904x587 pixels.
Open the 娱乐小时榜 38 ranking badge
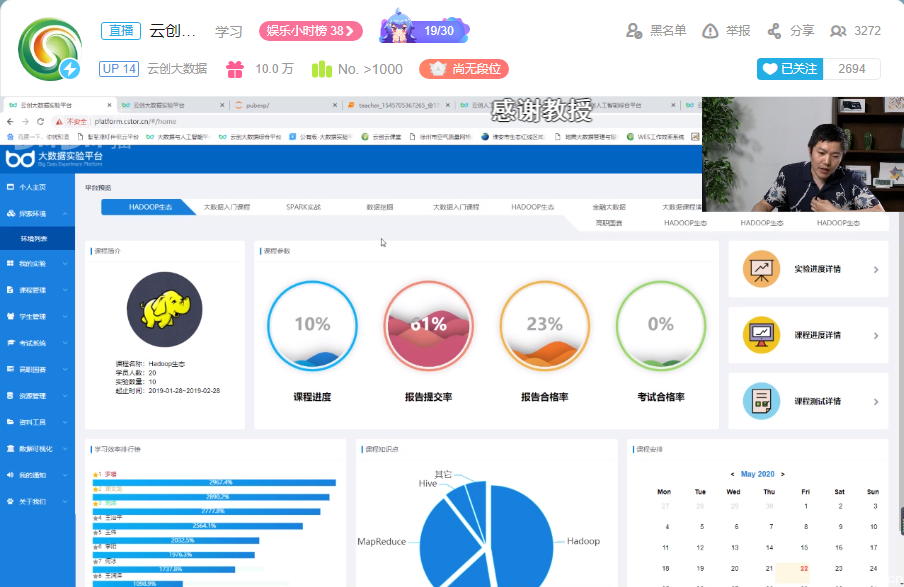pos(311,31)
